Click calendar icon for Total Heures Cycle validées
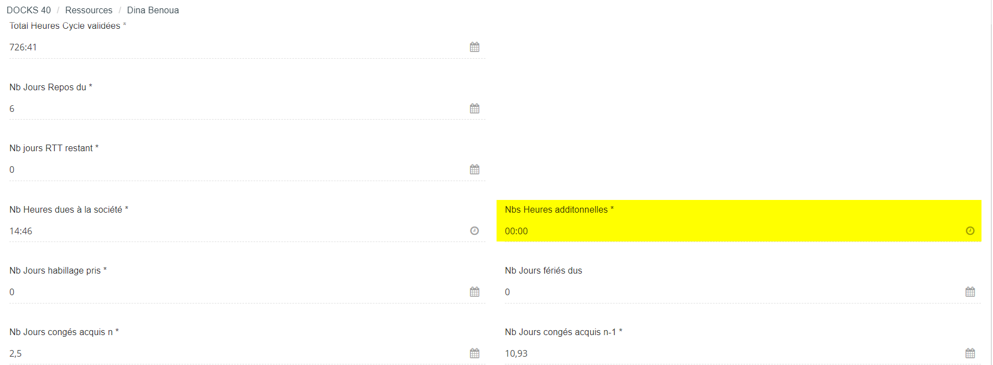The height and width of the screenshot is (365, 993). point(474,47)
